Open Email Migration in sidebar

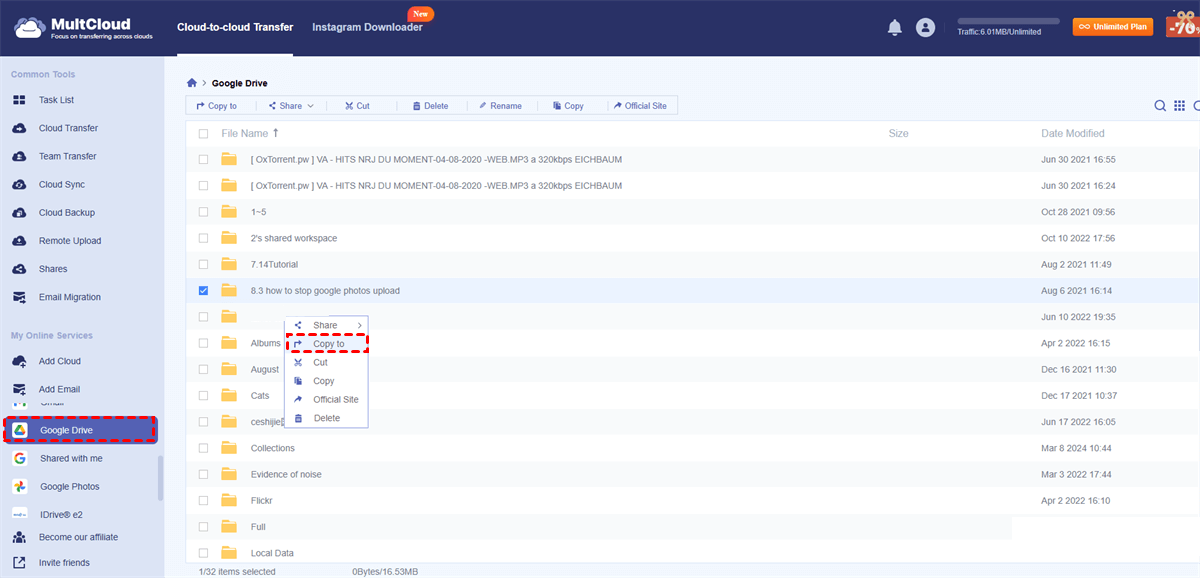tap(70, 297)
